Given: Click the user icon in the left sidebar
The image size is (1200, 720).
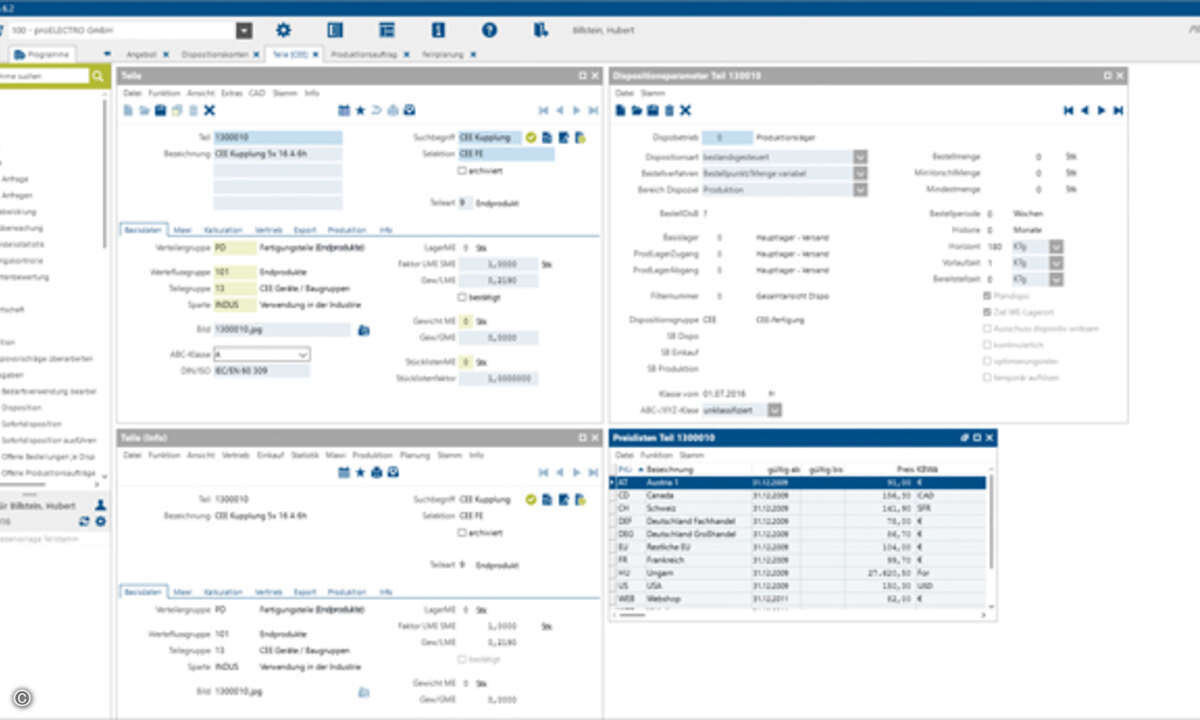Looking at the screenshot, I should (100, 507).
